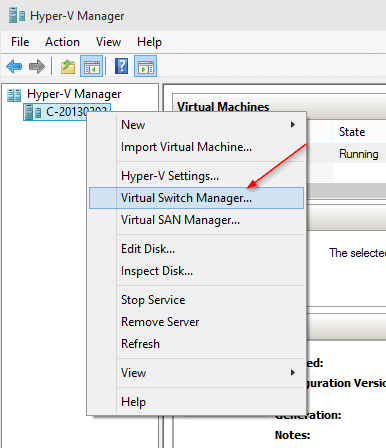The height and width of the screenshot is (448, 386).
Task: Click the blue Help question mark icon
Action: (121, 66)
